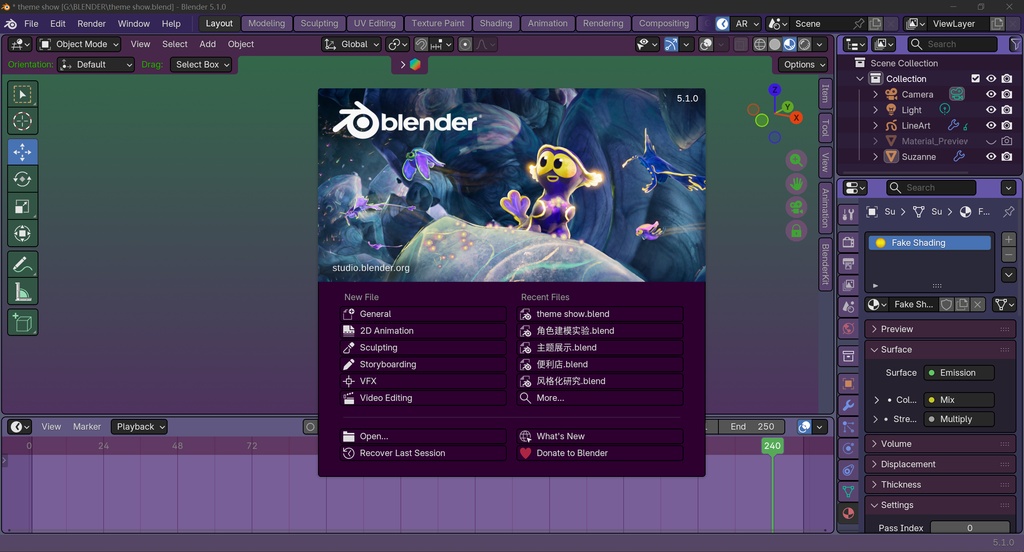Hide the LineArt object in viewport

coord(991,125)
